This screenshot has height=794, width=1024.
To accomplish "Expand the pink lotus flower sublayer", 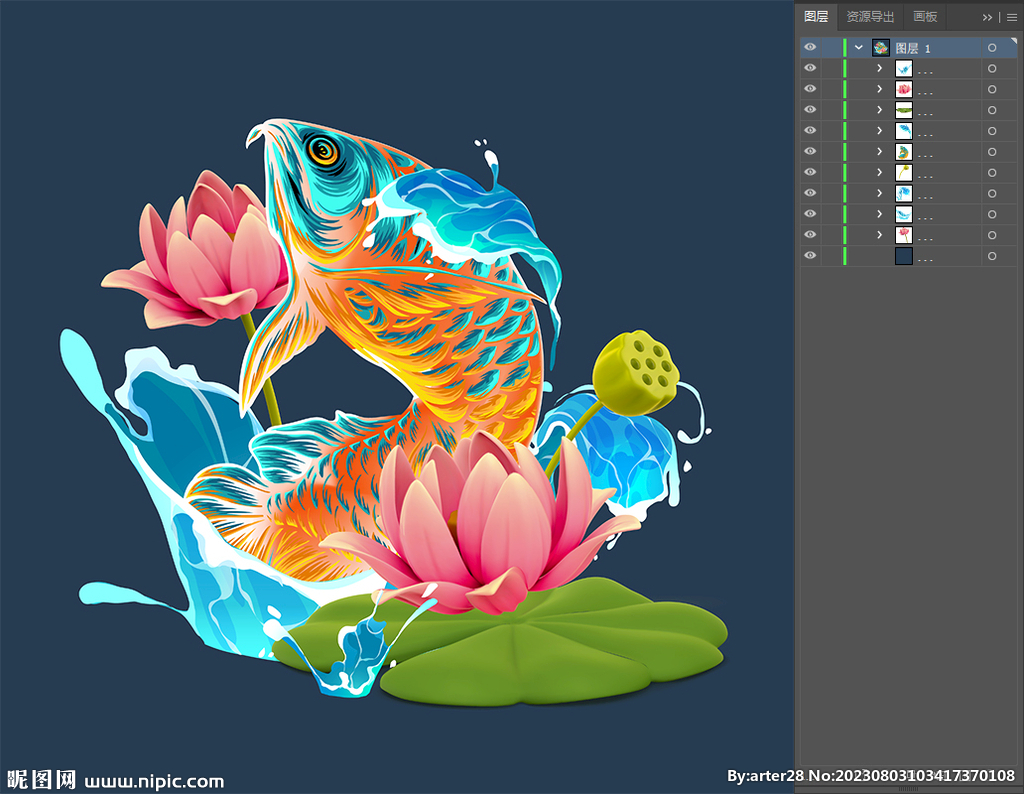I will (x=879, y=89).
